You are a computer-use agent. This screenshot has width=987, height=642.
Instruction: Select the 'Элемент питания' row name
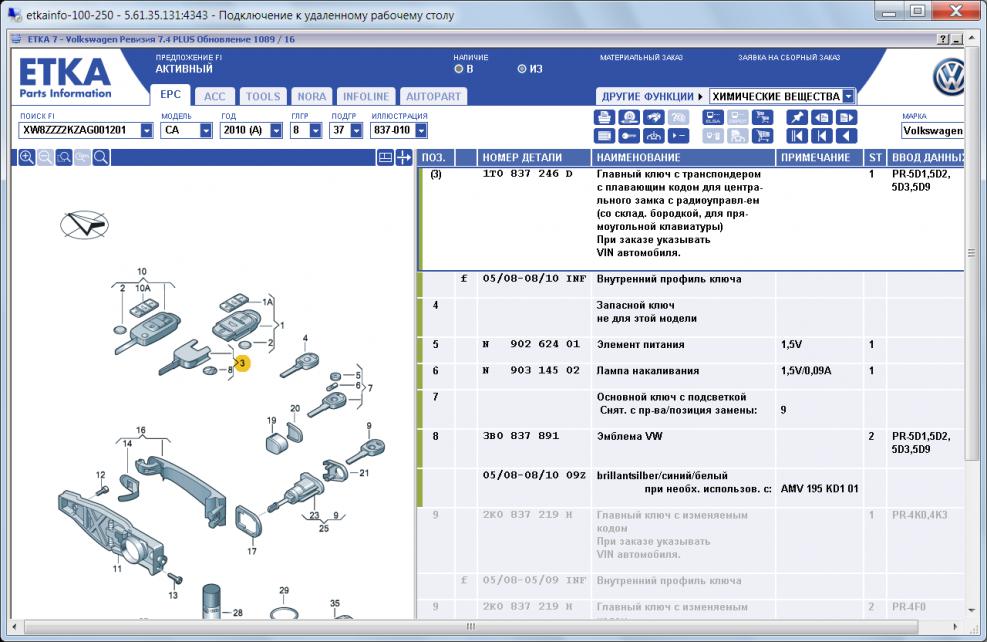click(x=640, y=344)
